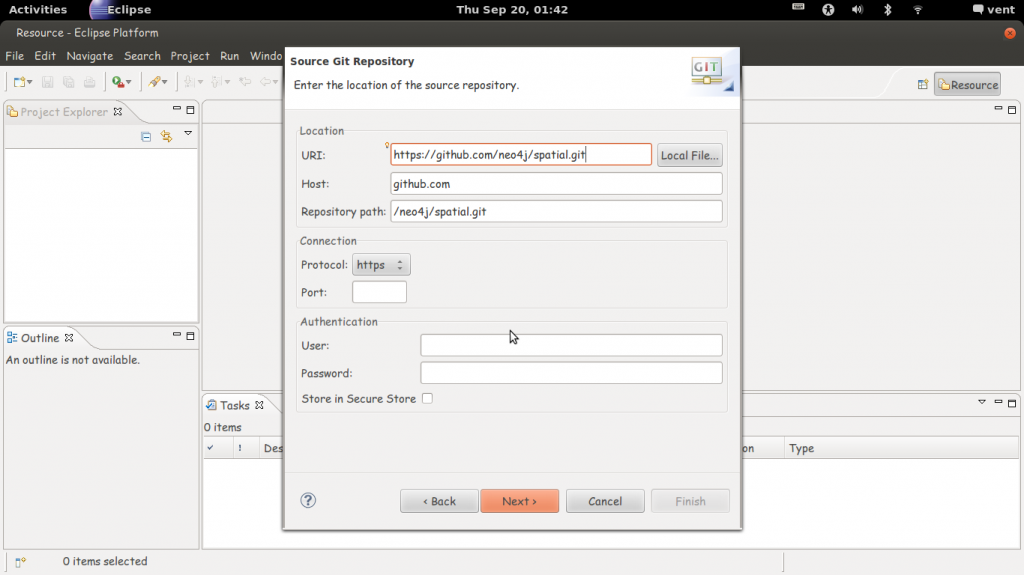The height and width of the screenshot is (575, 1024).
Task: Minimize the Tasks panel
Action: tap(998, 402)
